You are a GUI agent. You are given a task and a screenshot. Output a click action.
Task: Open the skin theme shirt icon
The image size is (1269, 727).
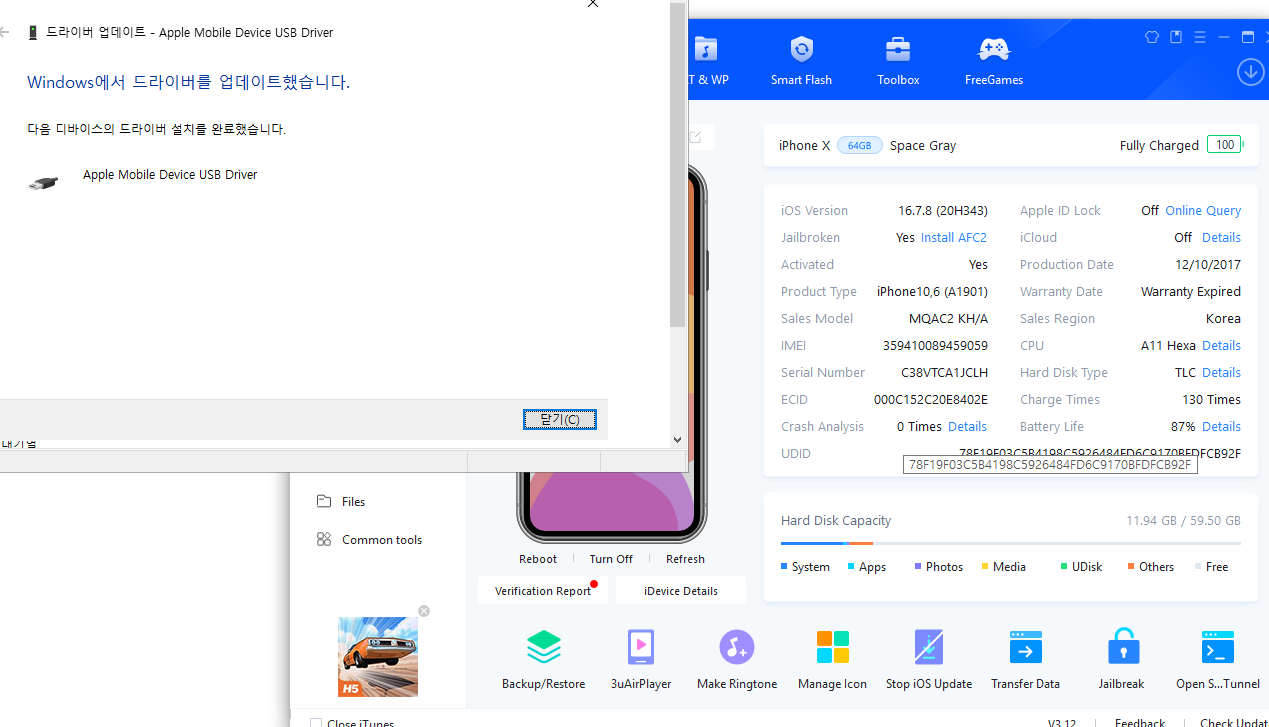(1151, 37)
